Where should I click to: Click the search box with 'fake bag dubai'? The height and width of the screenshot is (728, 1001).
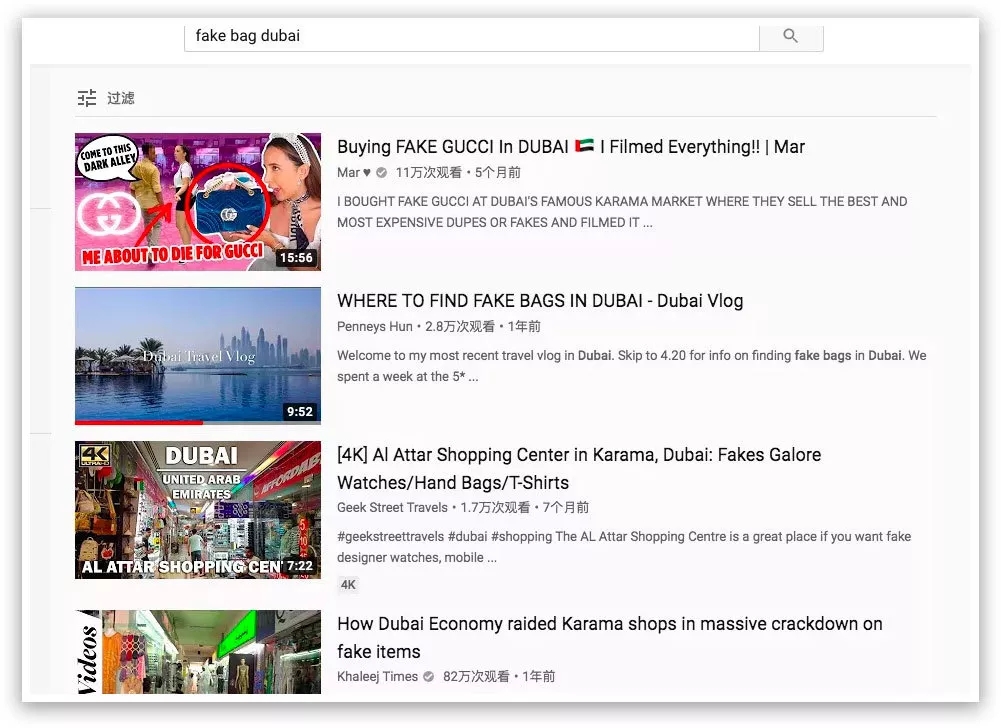pos(470,36)
